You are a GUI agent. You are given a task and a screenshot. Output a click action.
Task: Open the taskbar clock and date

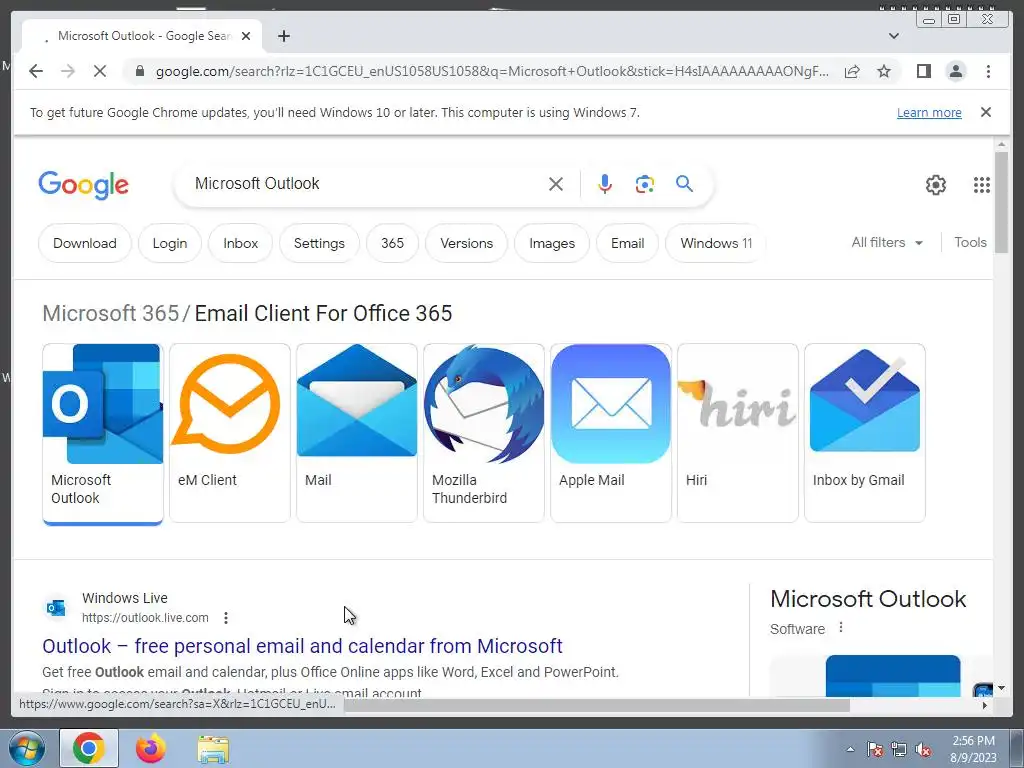click(973, 749)
